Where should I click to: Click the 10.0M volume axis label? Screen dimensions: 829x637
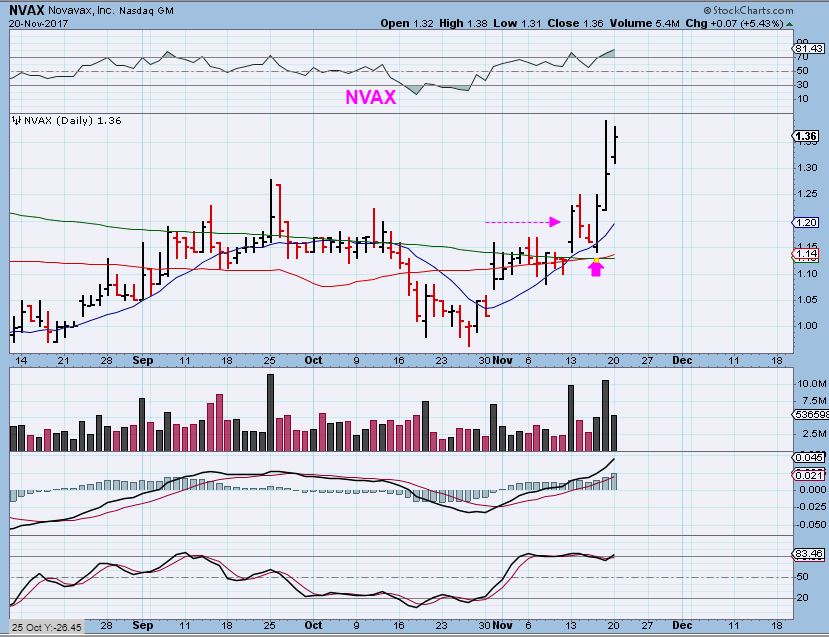811,384
